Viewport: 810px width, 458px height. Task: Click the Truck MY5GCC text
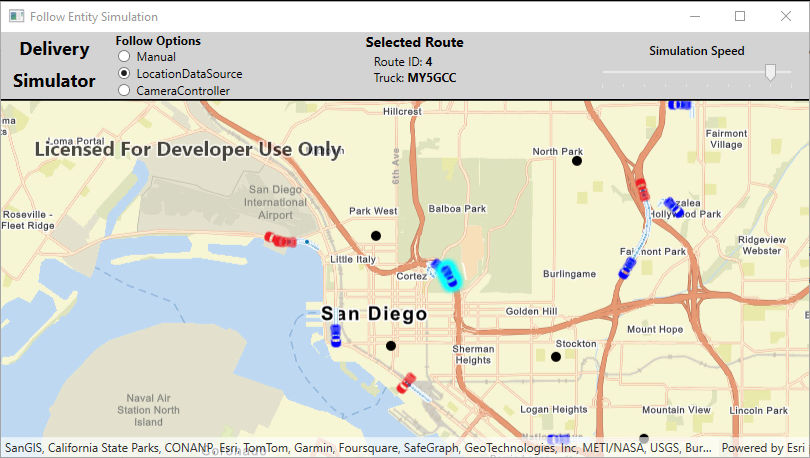coord(415,78)
